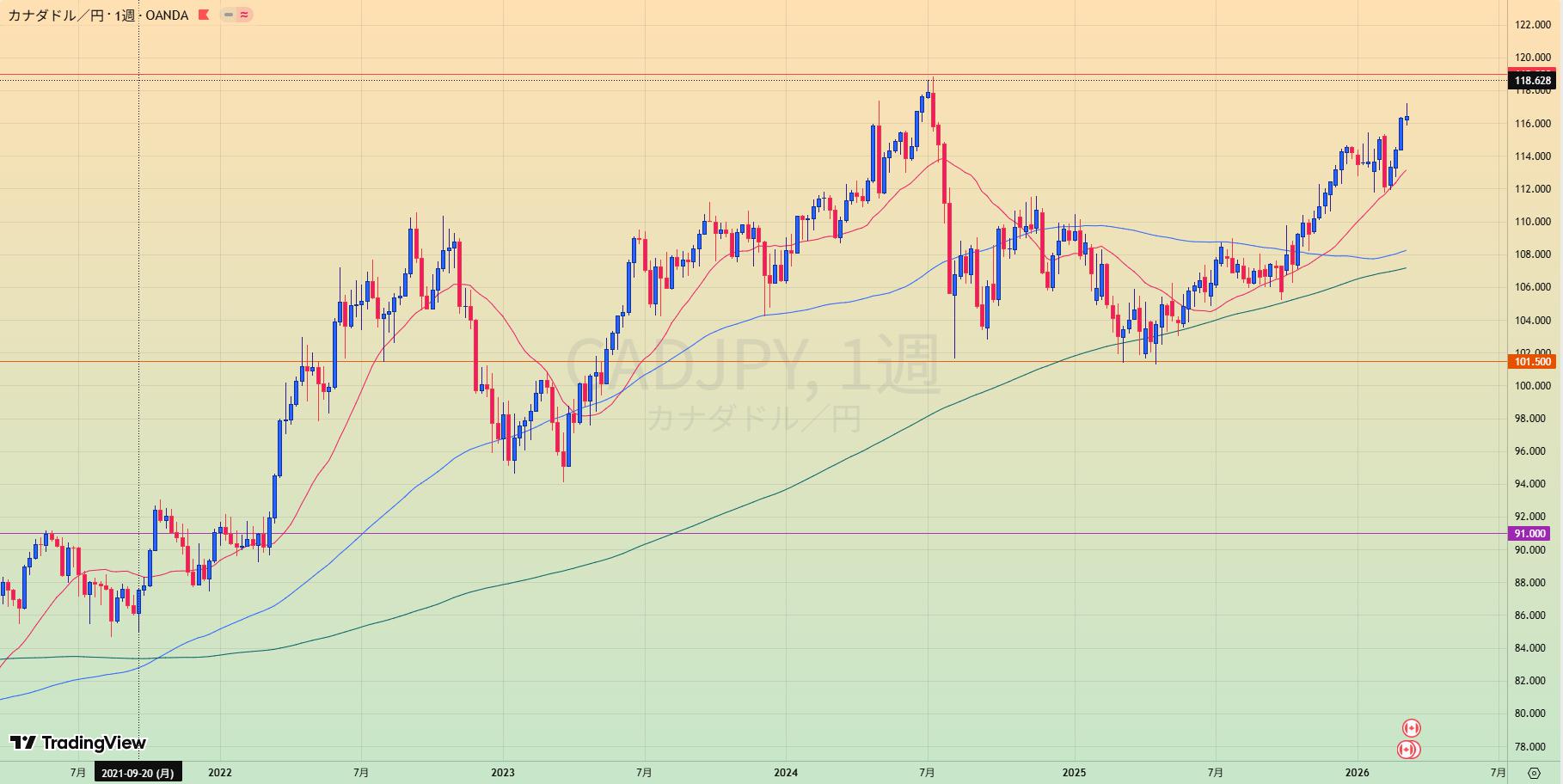This screenshot has width=1563, height=784.
Task: Open the upper Canada economic event marker
Action: coord(1411,728)
